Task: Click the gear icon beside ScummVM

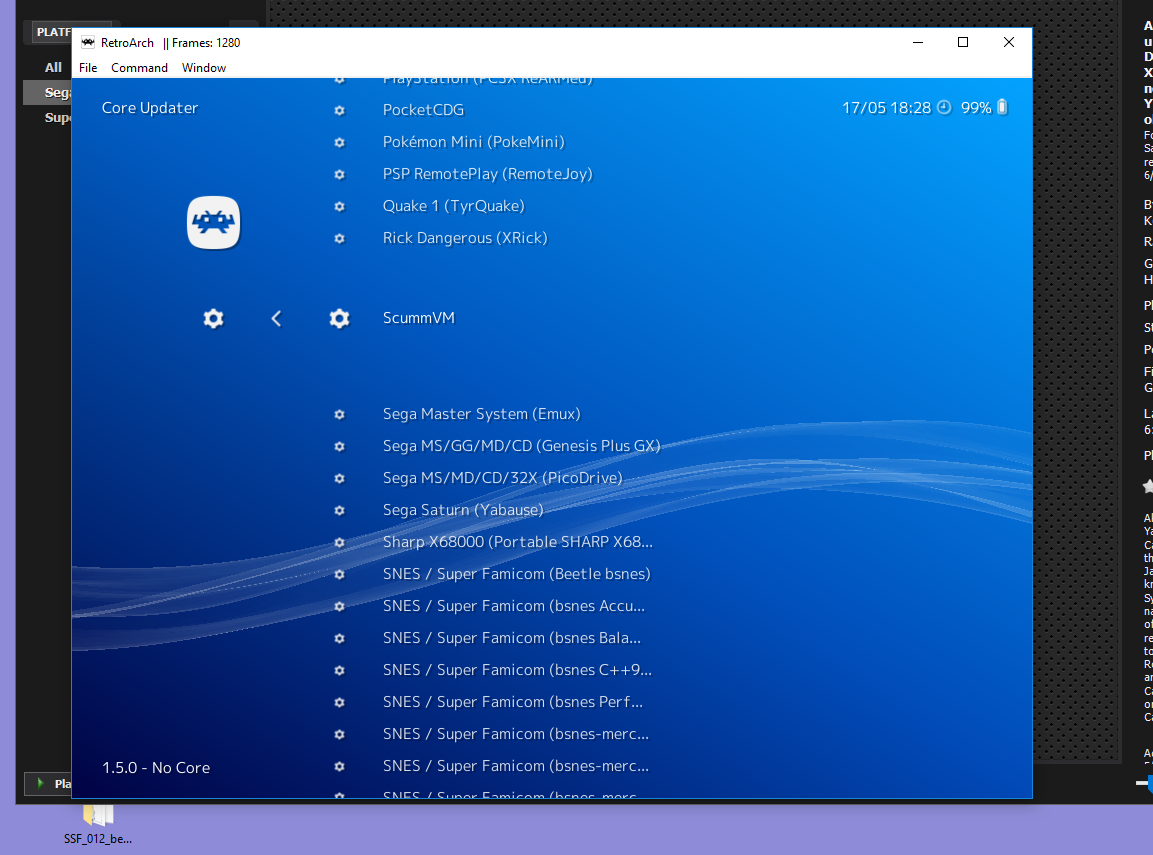Action: pos(339,318)
